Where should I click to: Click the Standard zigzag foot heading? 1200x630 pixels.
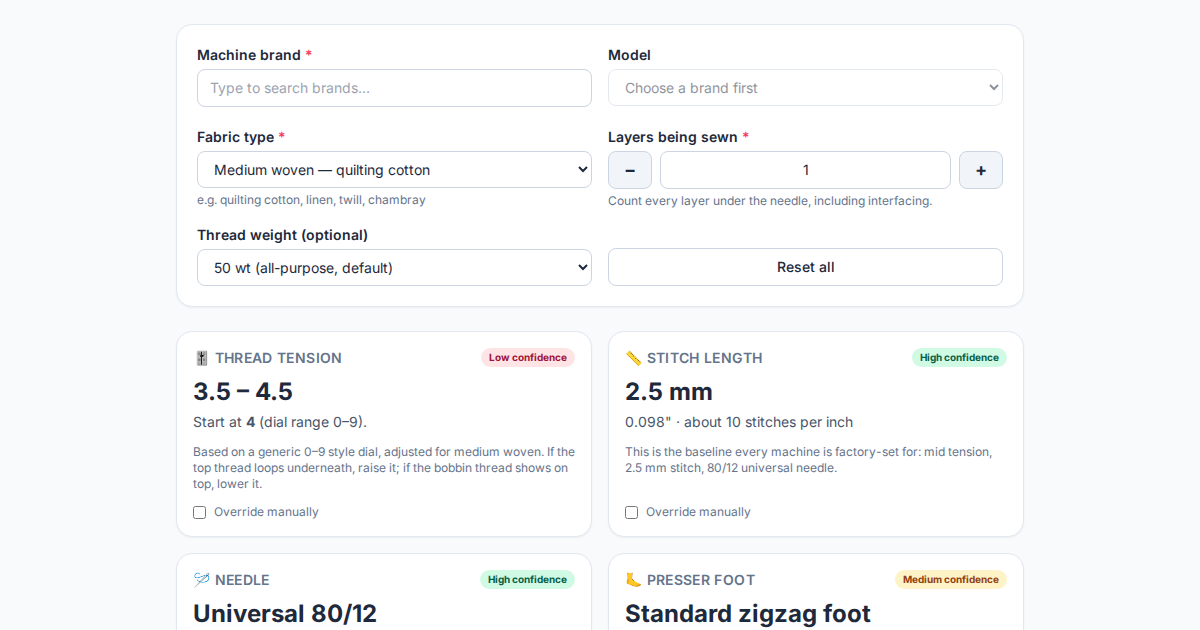(748, 613)
